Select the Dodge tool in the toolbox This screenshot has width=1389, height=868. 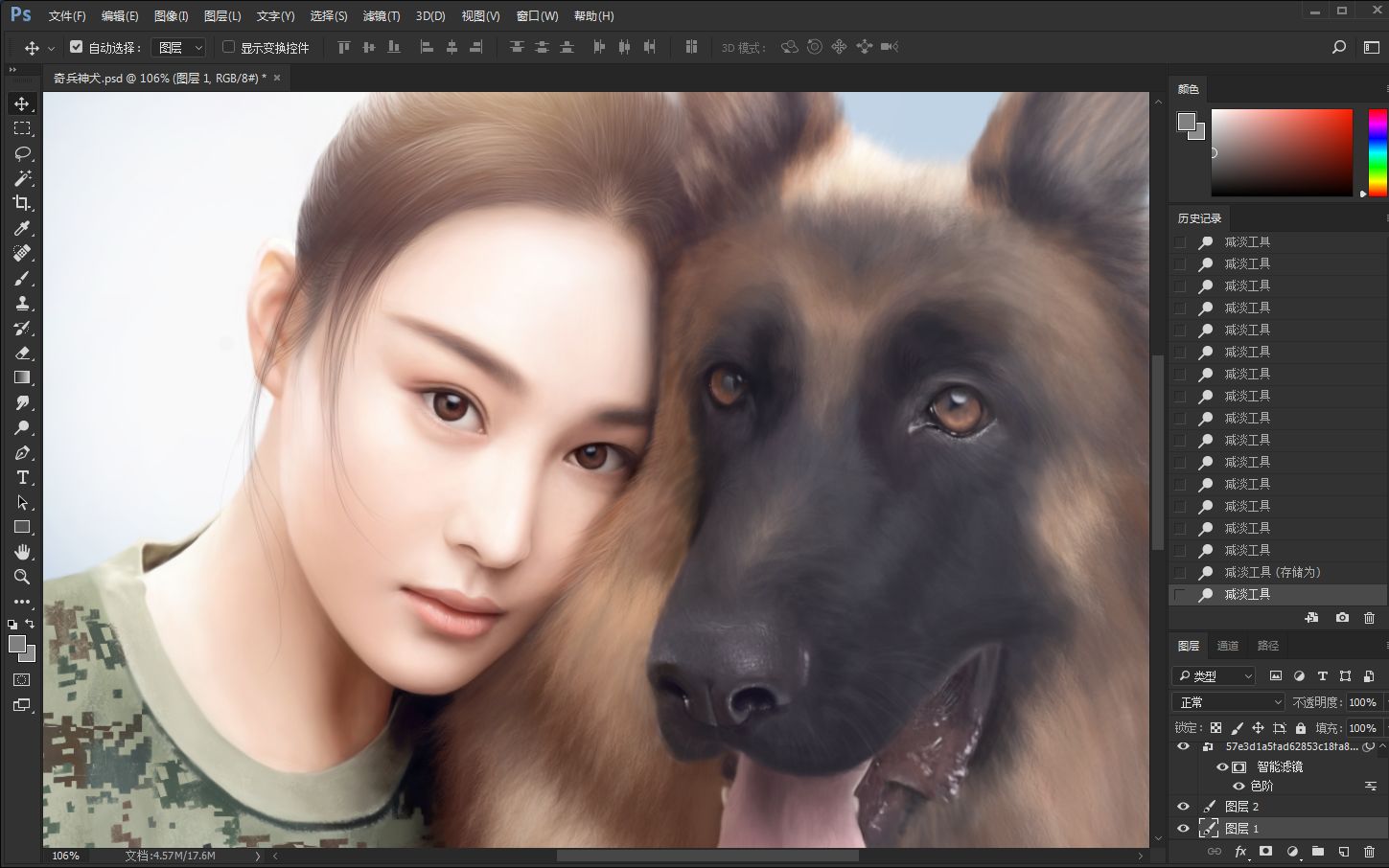[x=22, y=427]
